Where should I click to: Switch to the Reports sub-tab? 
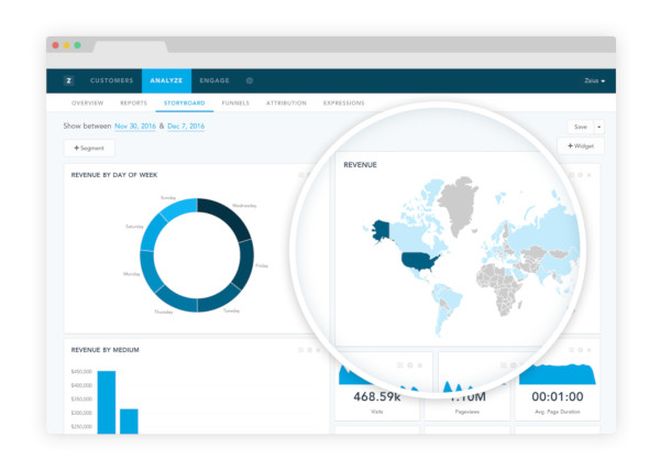133,103
